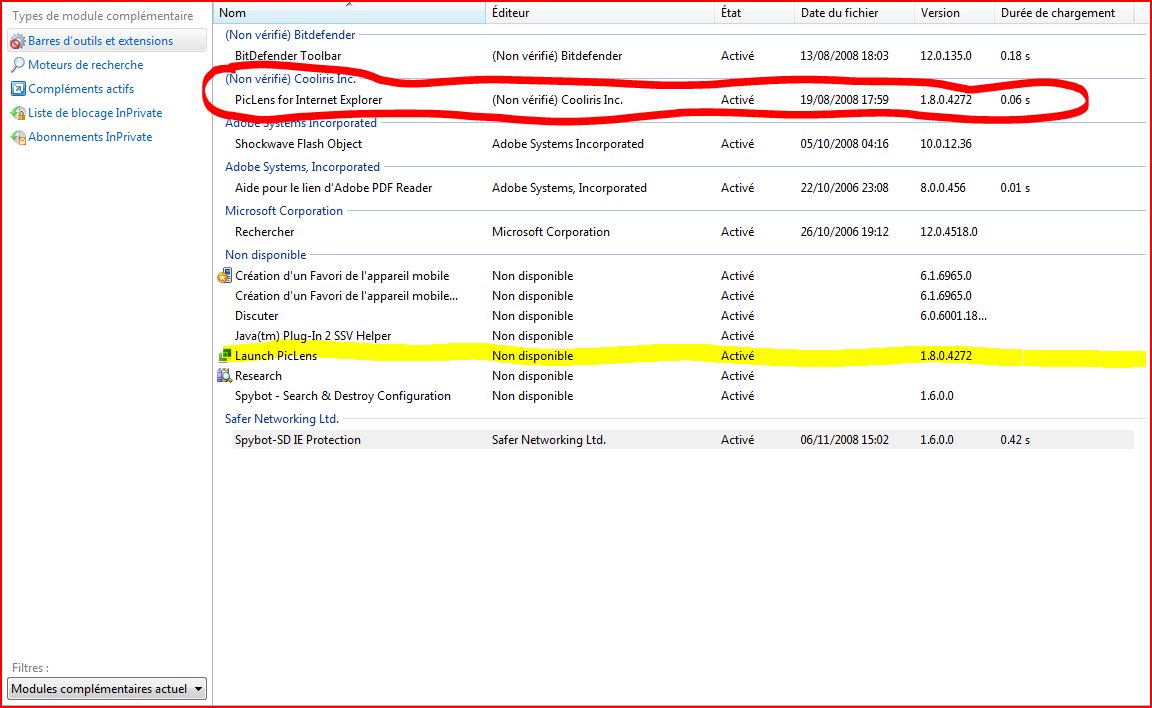The width and height of the screenshot is (1152, 708).
Task: Click version 12.0.135.0
Action: [x=946, y=56]
